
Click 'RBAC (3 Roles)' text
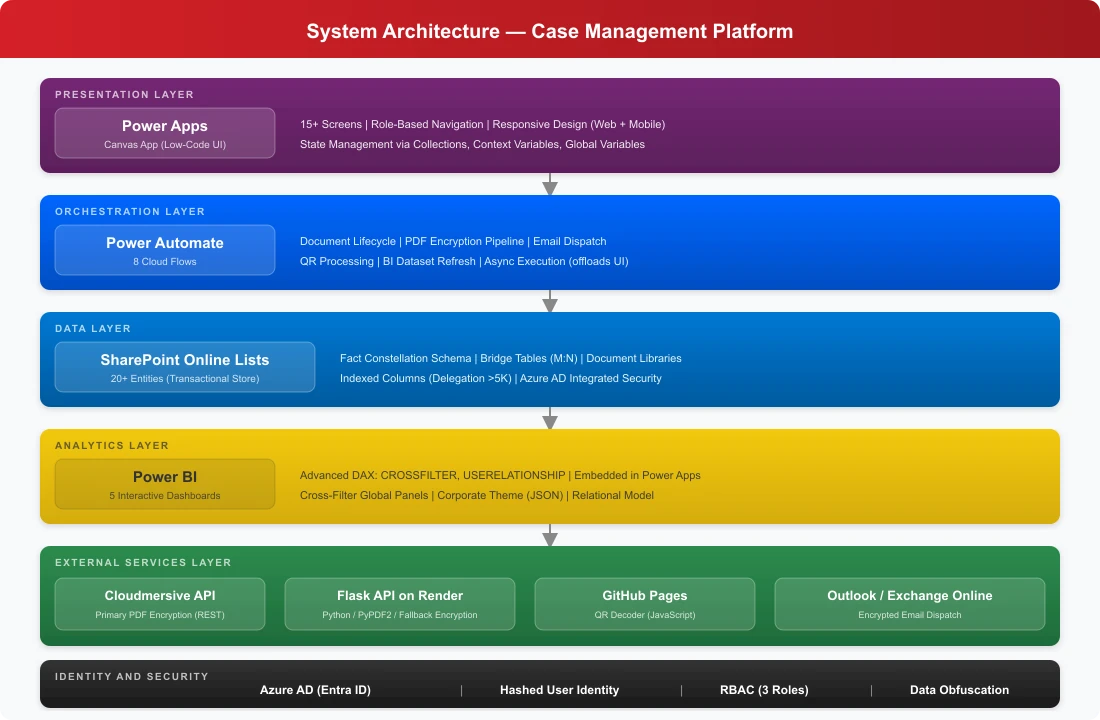(764, 690)
